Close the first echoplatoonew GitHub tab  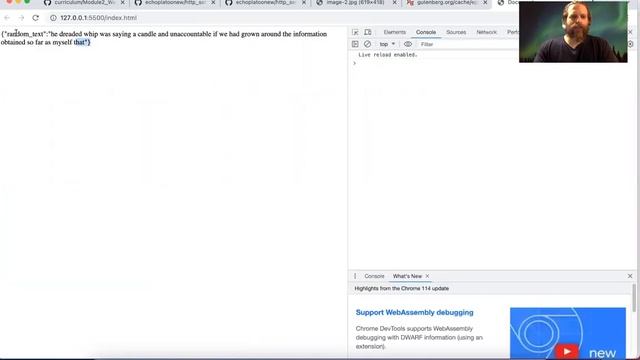point(213,2)
